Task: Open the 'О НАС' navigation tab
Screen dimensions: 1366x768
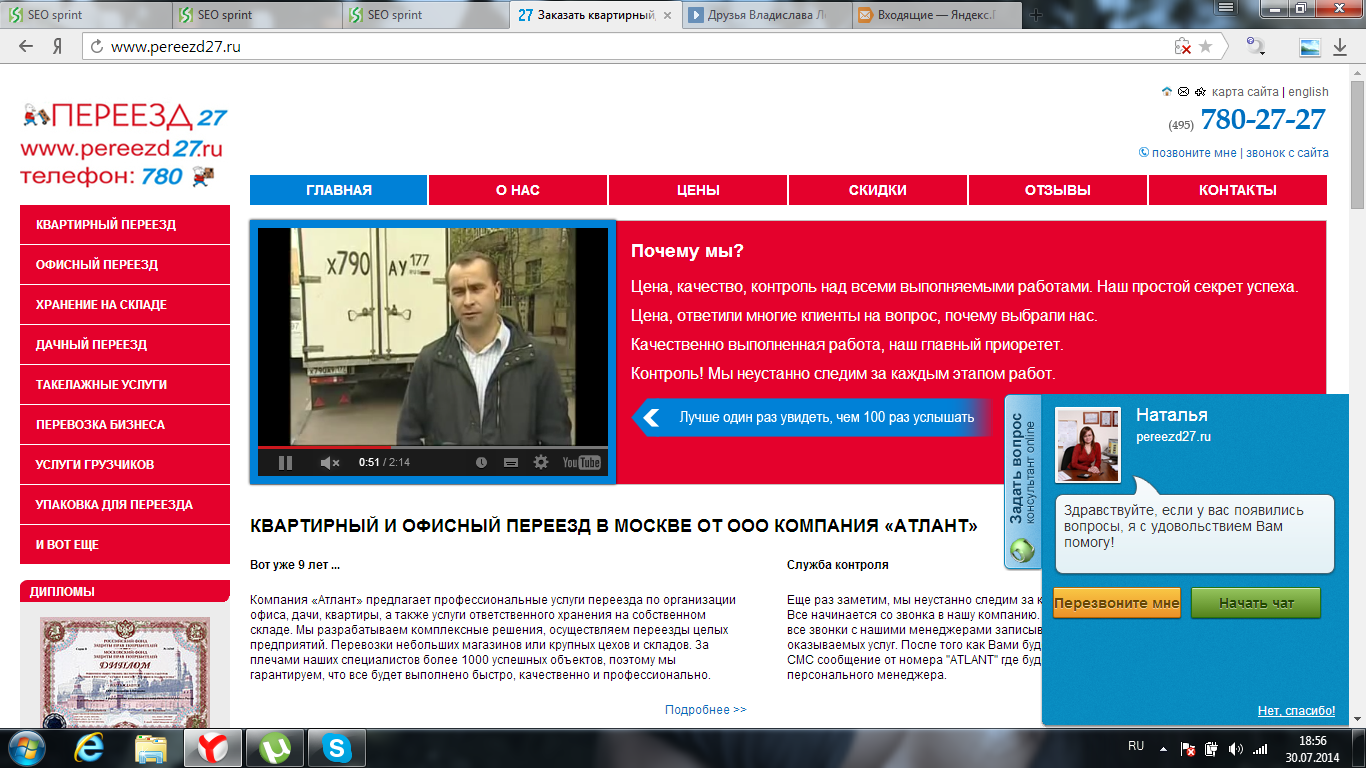Action: click(x=518, y=190)
